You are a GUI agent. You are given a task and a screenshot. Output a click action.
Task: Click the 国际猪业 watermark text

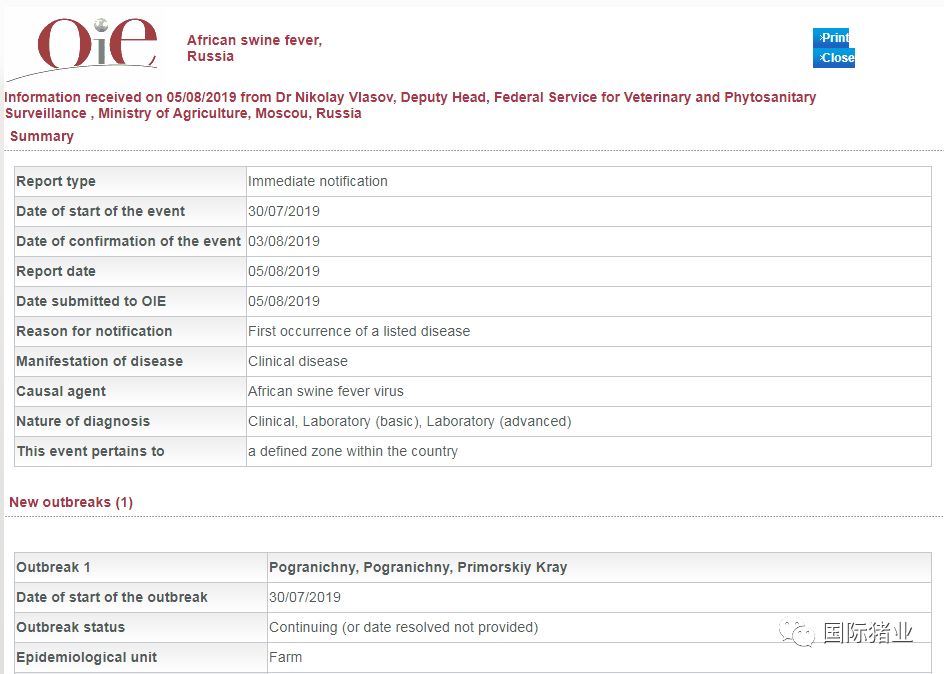868,632
